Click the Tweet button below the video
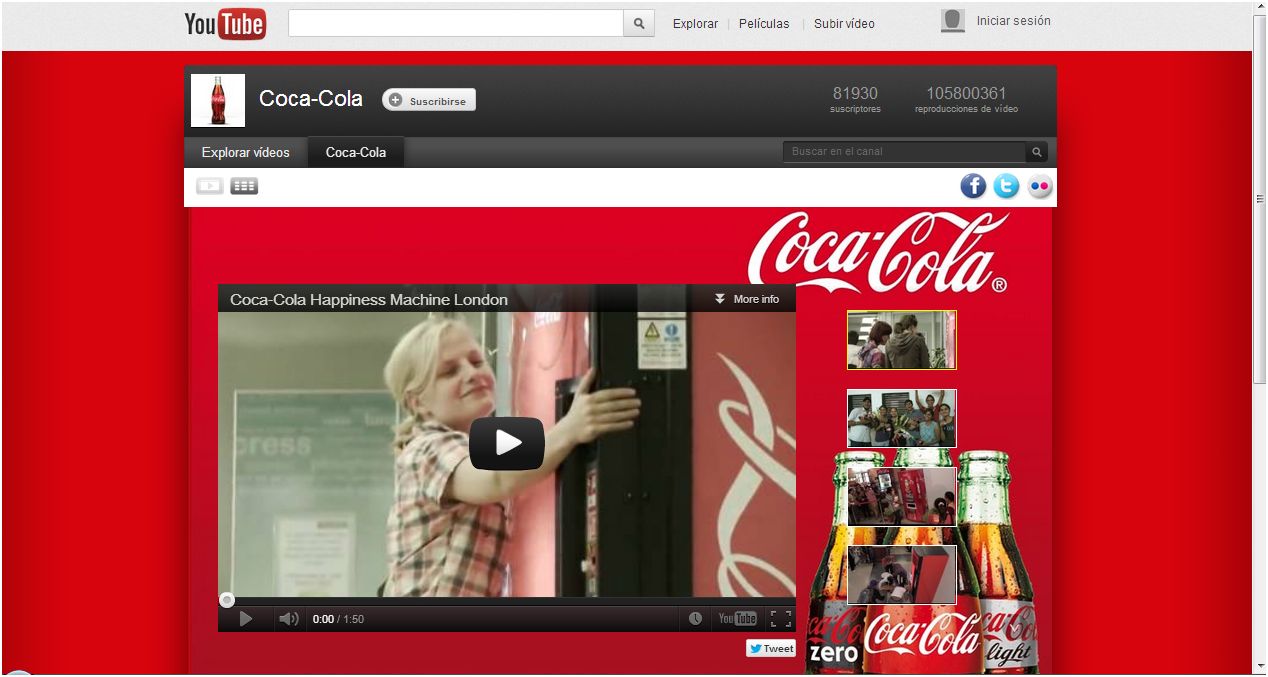Viewport: 1268px width, 677px height. pos(770,648)
